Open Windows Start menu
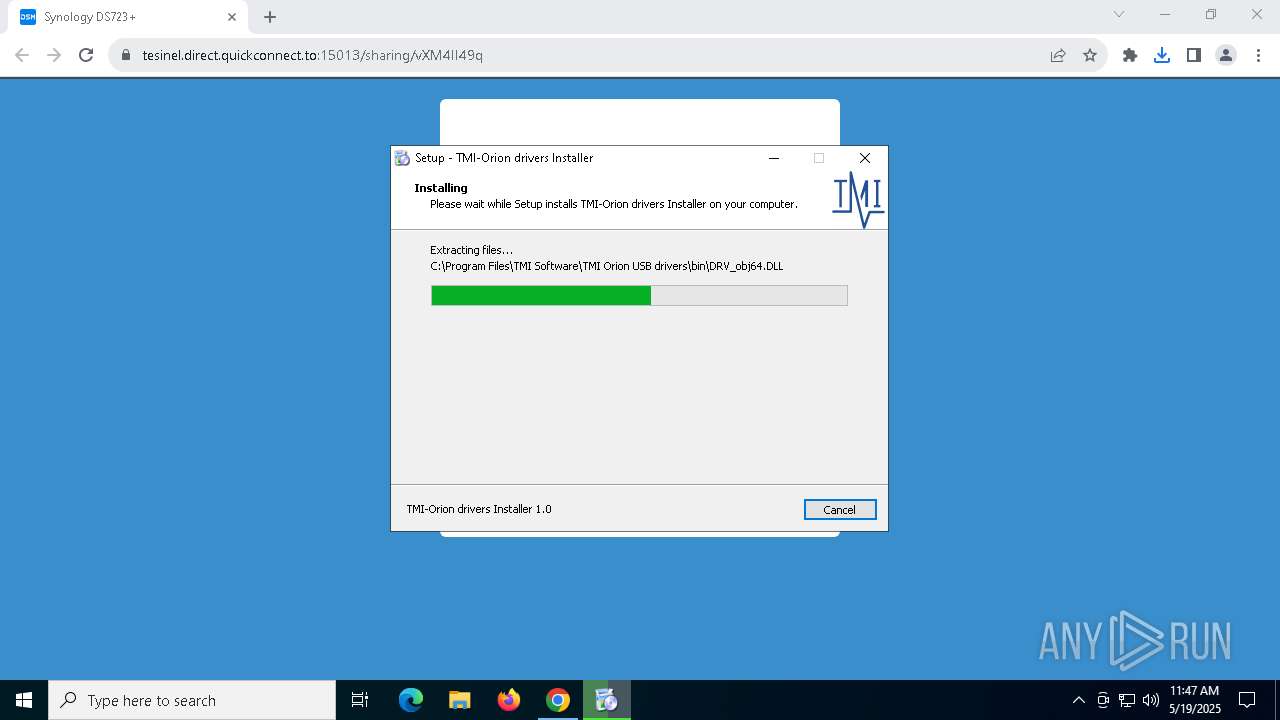 [x=24, y=700]
